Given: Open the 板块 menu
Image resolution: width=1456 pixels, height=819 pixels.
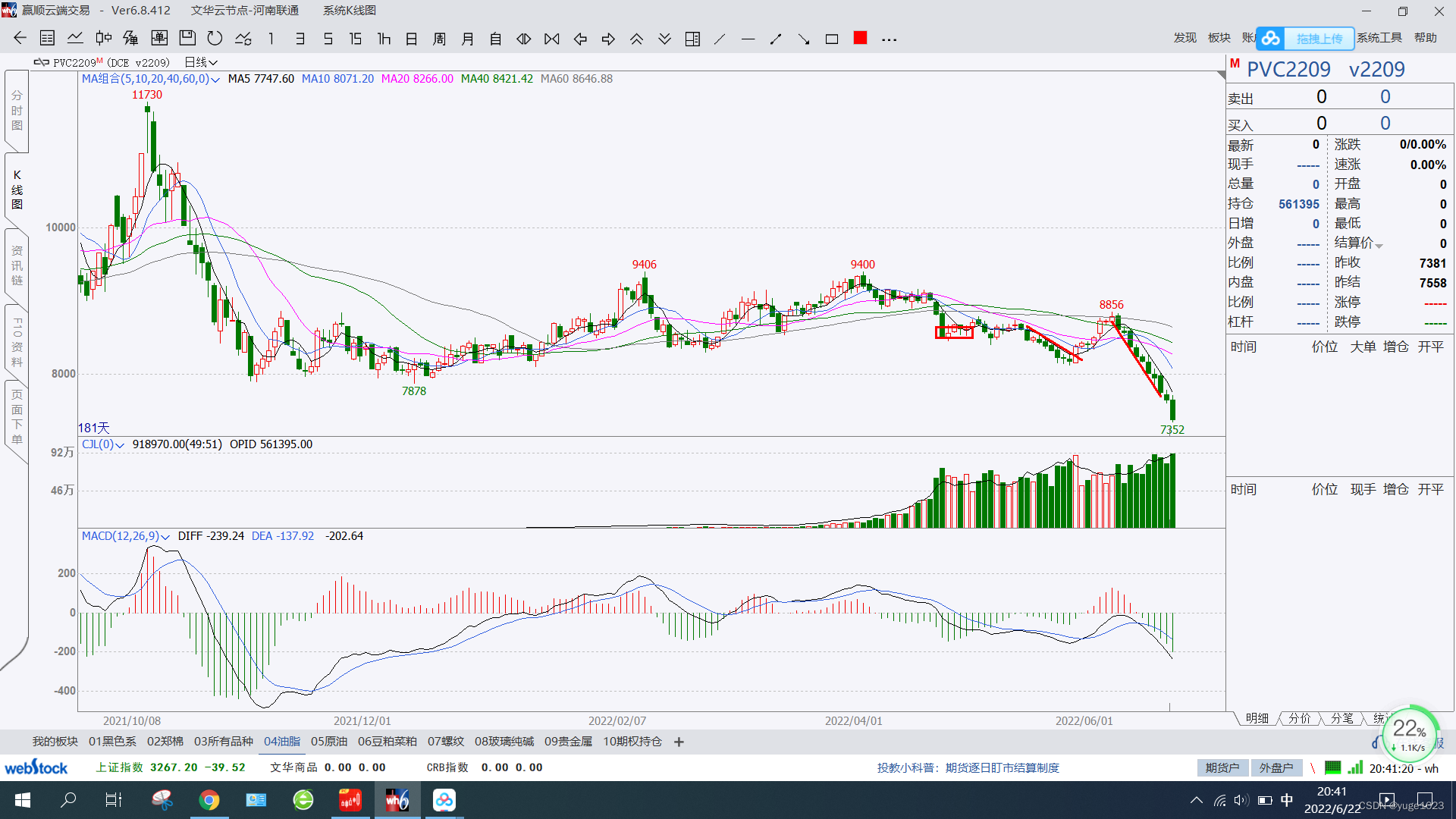Looking at the screenshot, I should (x=1219, y=38).
